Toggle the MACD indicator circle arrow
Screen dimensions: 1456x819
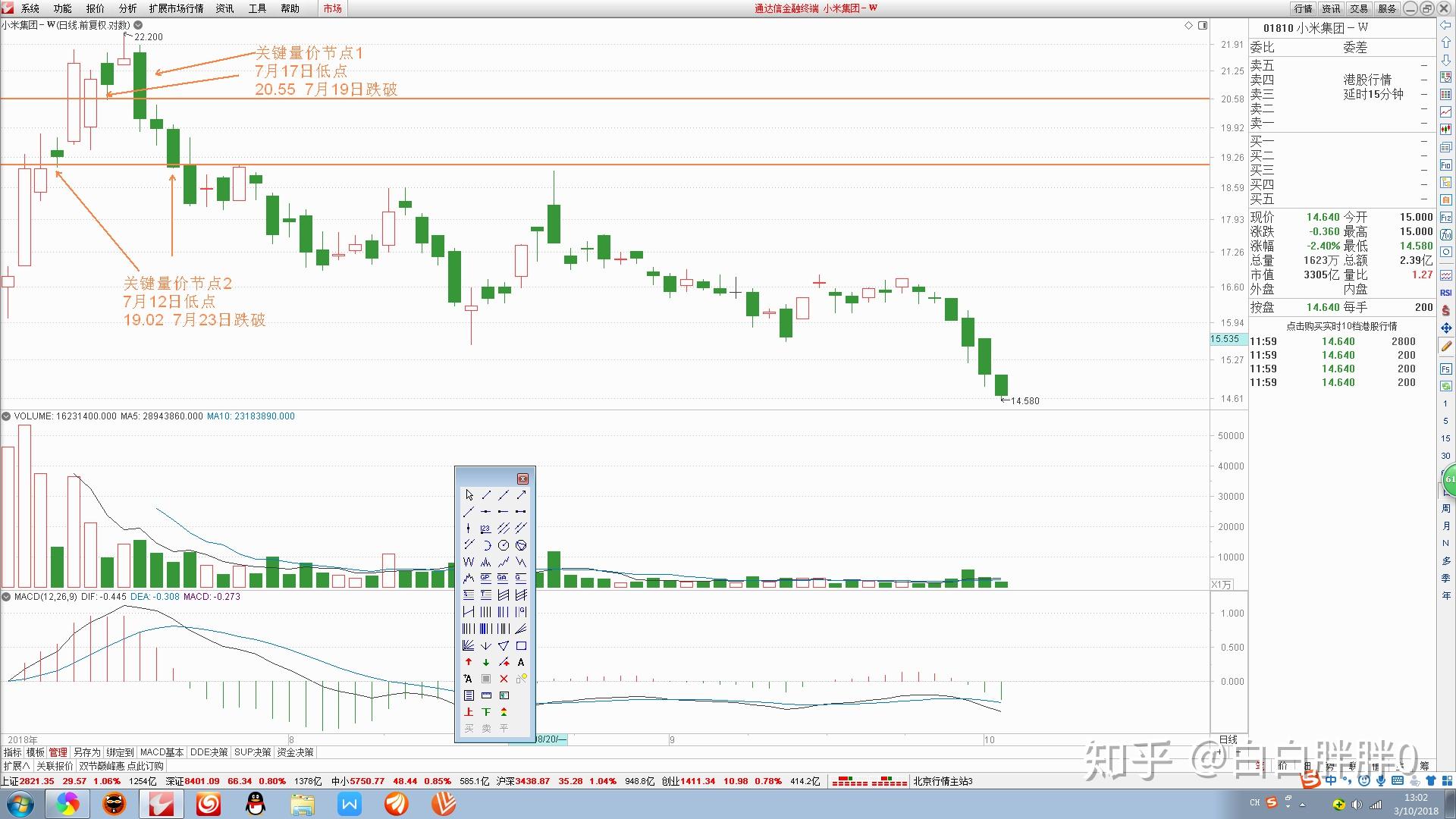pyautogui.click(x=6, y=597)
